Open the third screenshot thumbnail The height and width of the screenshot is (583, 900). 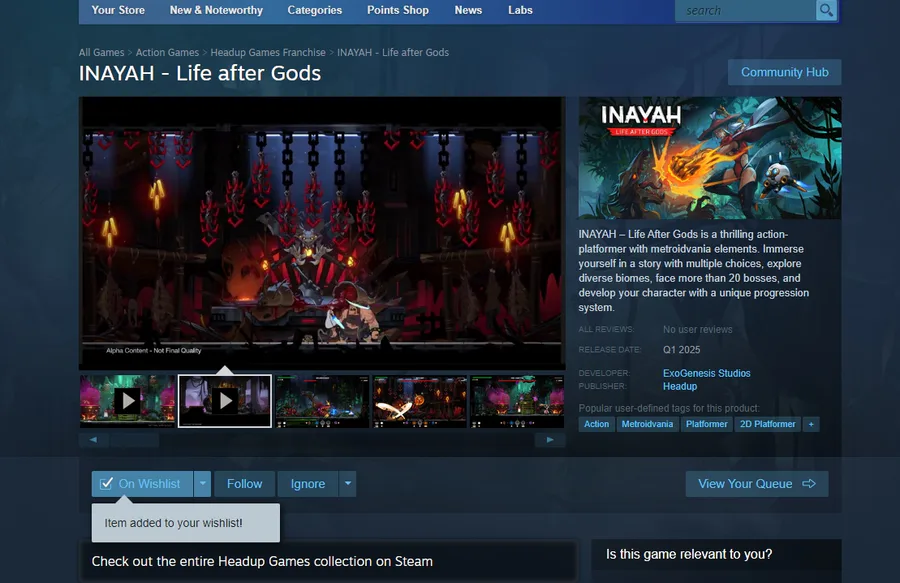322,401
